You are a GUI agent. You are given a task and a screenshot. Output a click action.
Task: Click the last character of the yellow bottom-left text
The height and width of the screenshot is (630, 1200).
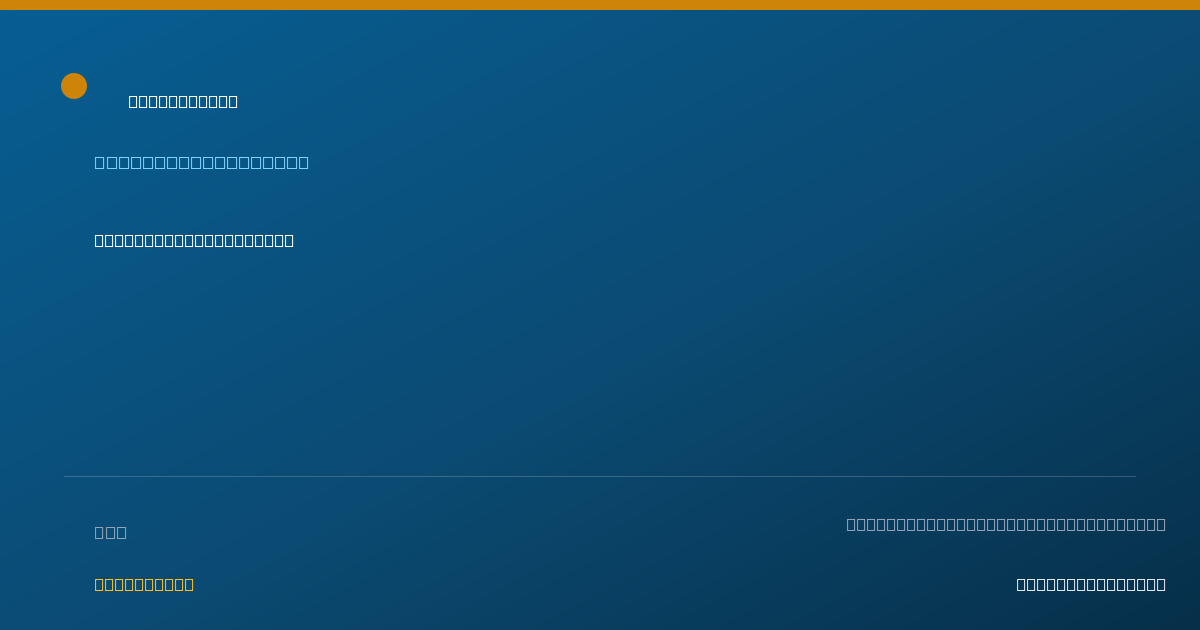tap(189, 584)
